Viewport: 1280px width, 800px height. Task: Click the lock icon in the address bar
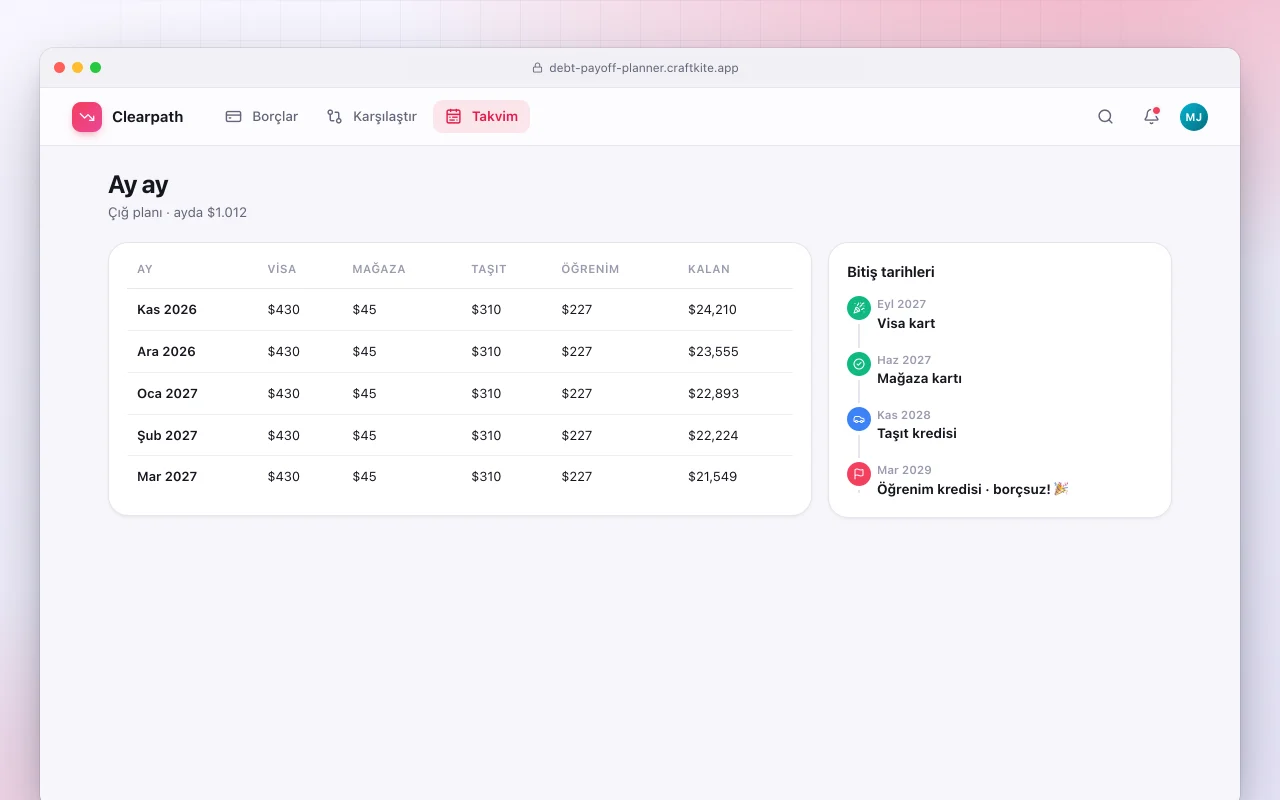pyautogui.click(x=538, y=68)
